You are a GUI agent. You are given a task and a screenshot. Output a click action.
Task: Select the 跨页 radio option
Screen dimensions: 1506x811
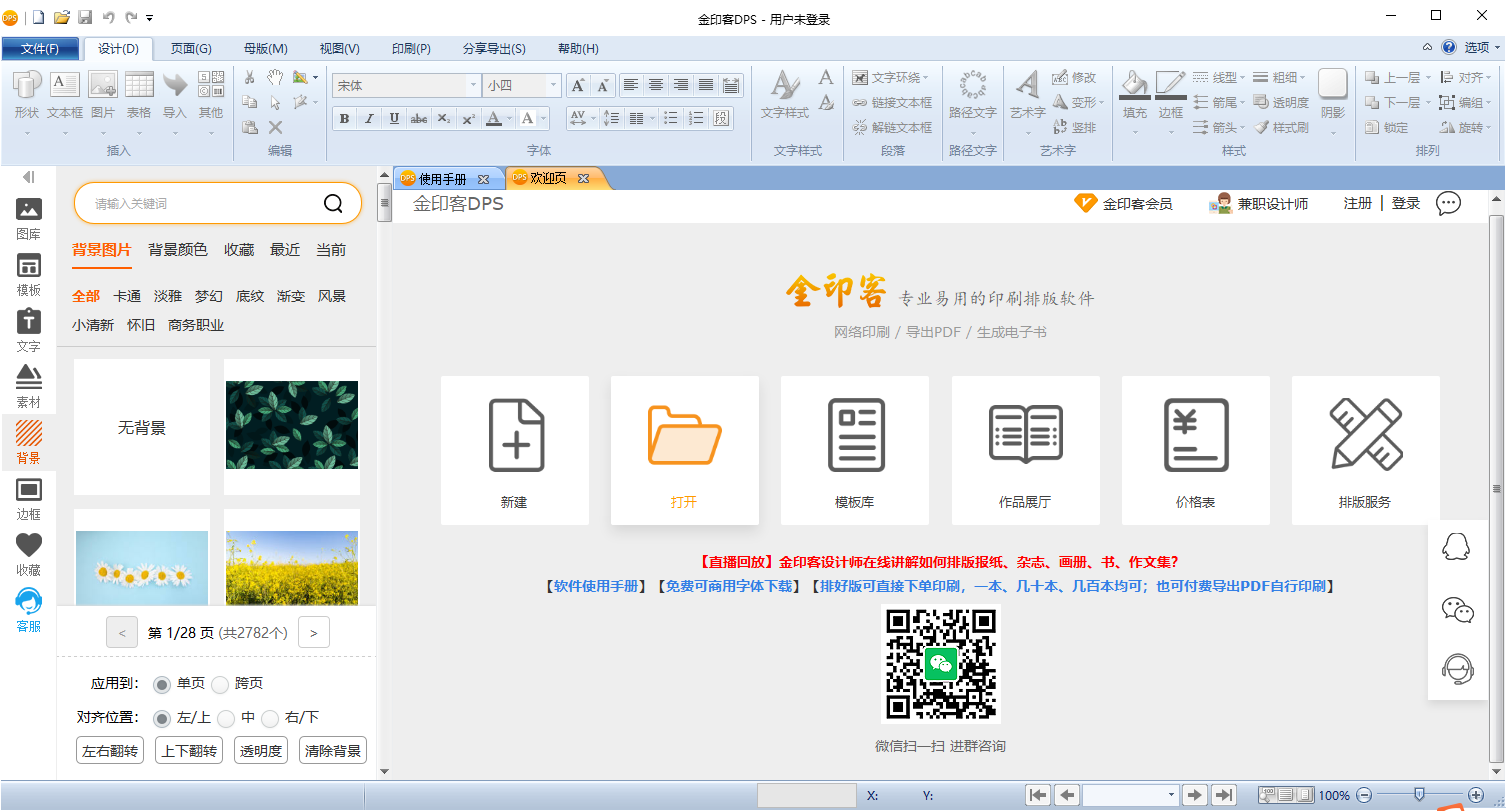[222, 684]
